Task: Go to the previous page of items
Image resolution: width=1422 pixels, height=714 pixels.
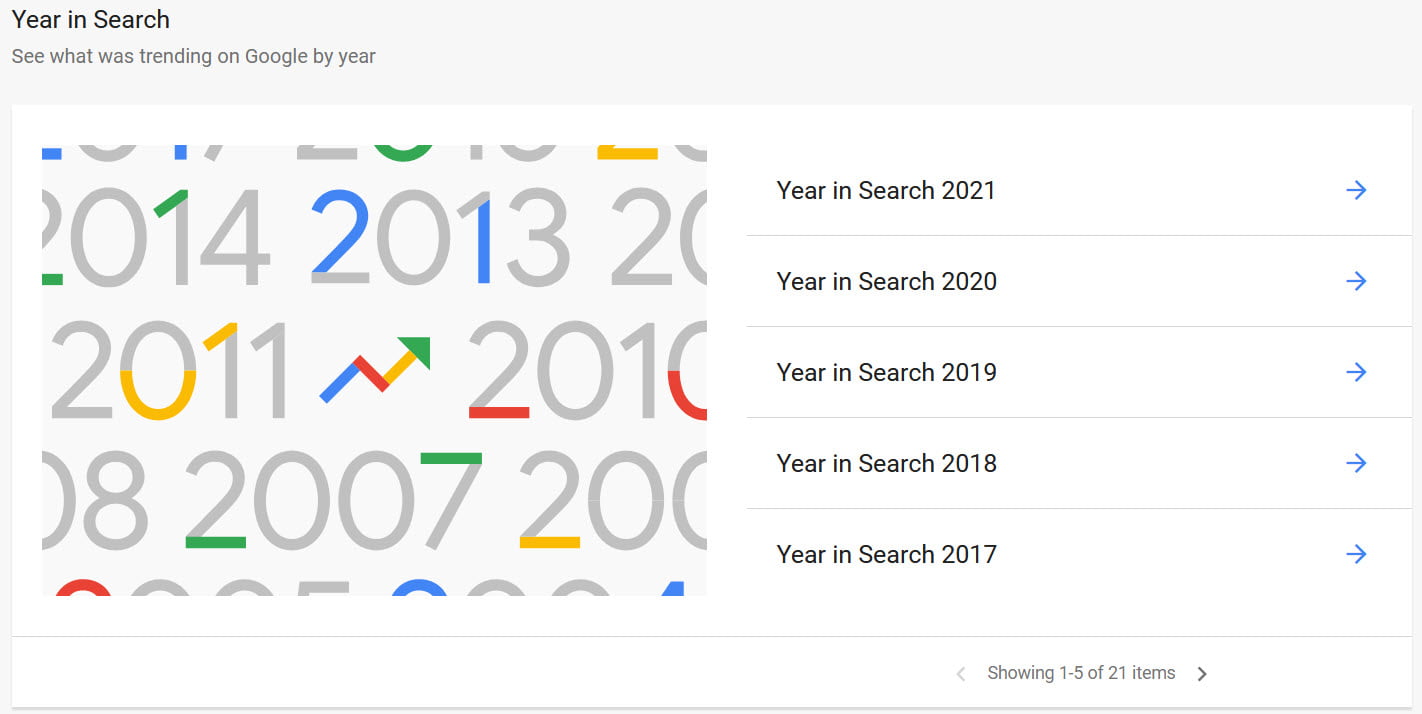Action: [x=961, y=674]
